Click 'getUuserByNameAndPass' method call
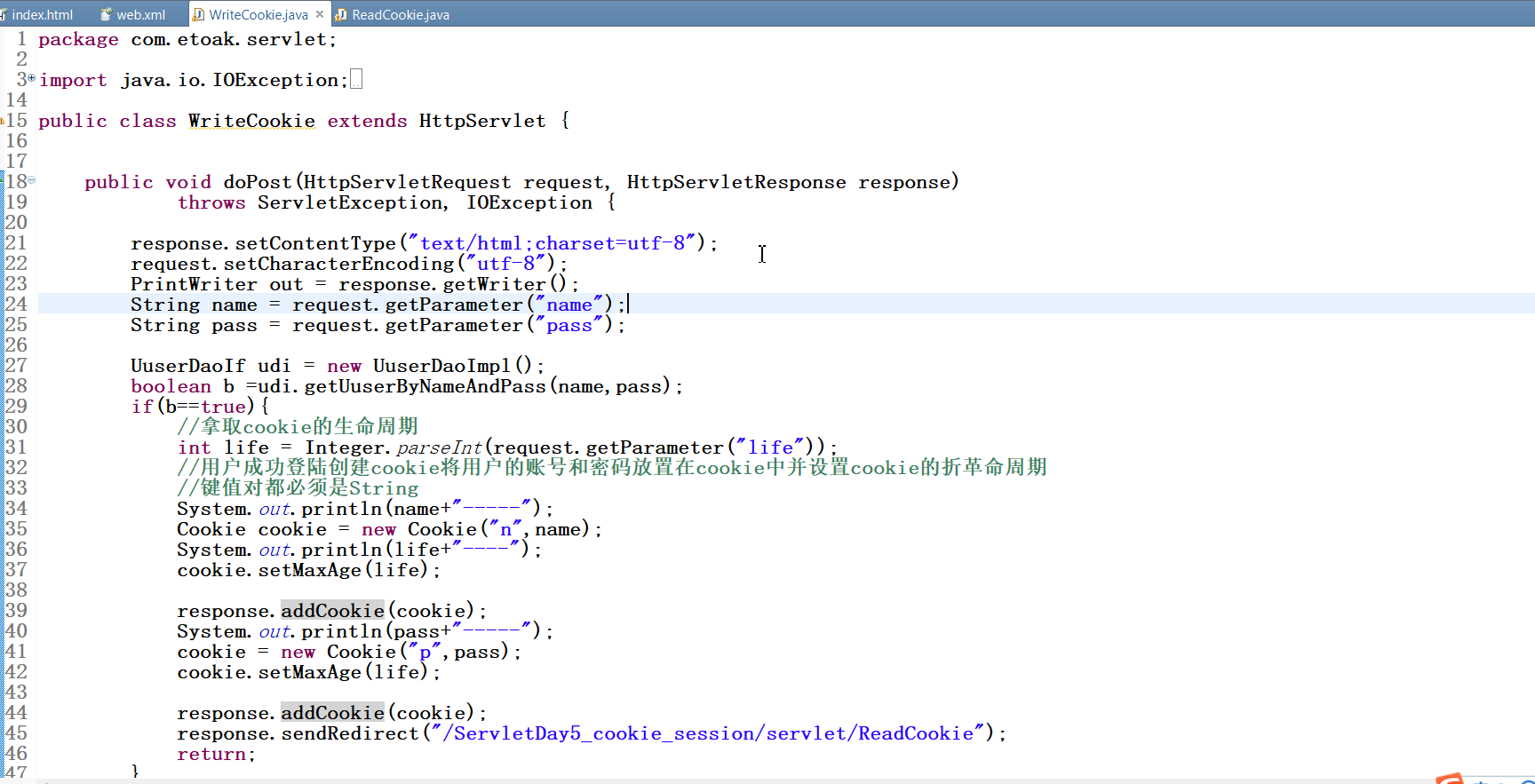Screen dimensions: 1535x784 click(425, 386)
